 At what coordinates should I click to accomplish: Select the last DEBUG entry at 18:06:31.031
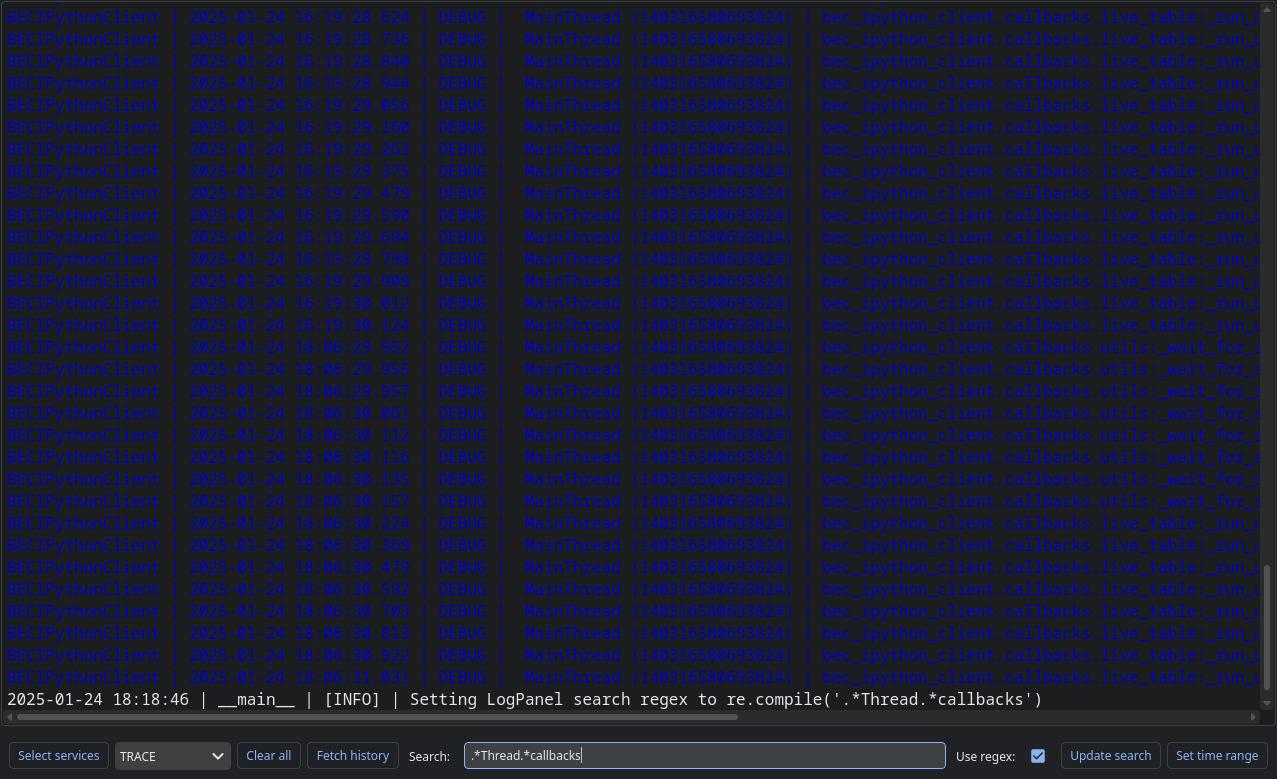click(x=400, y=677)
